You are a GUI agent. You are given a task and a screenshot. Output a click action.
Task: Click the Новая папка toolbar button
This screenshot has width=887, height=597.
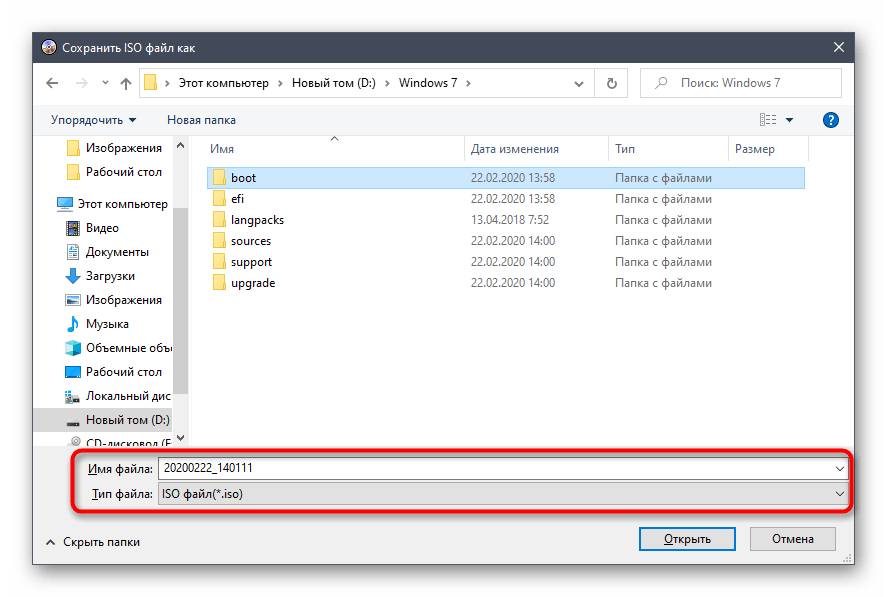(201, 120)
